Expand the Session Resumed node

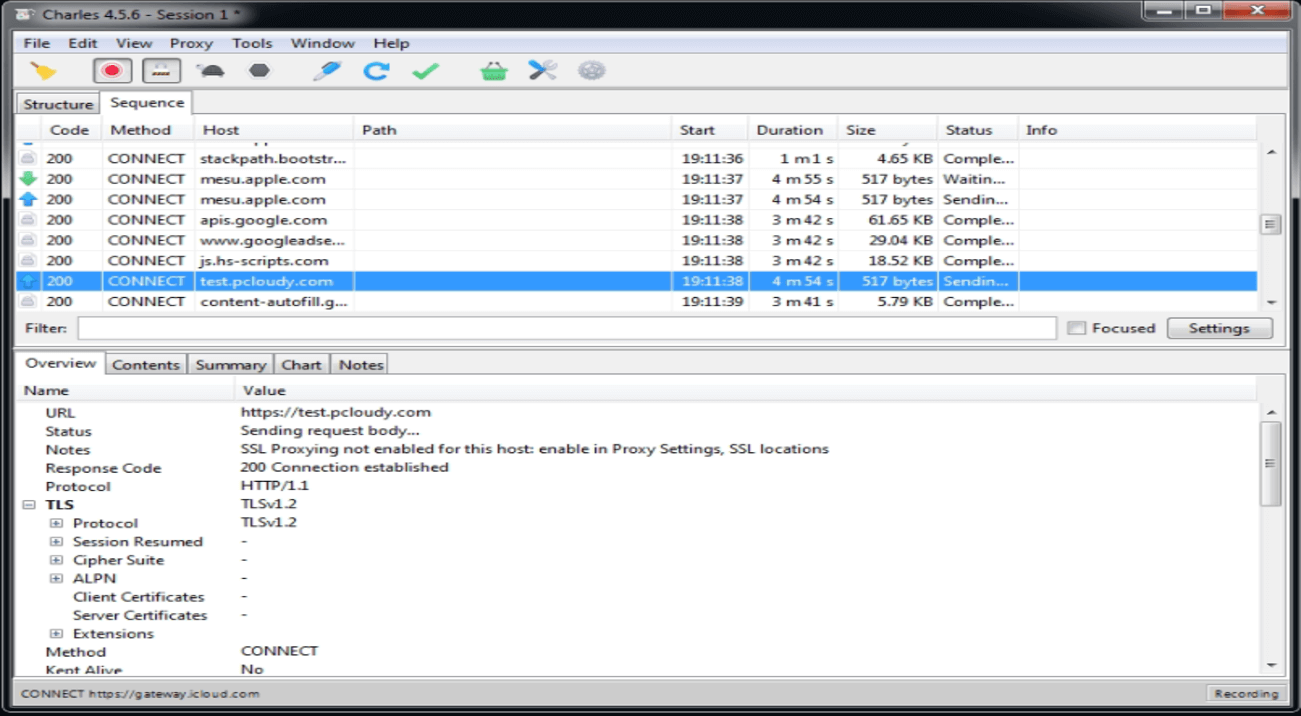[x=57, y=542]
